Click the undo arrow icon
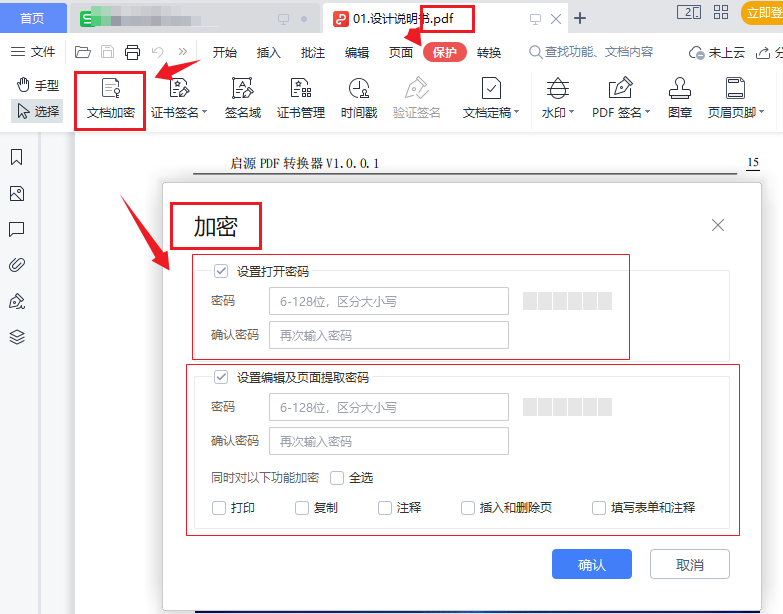Viewport: 783px width, 614px height. click(x=157, y=51)
